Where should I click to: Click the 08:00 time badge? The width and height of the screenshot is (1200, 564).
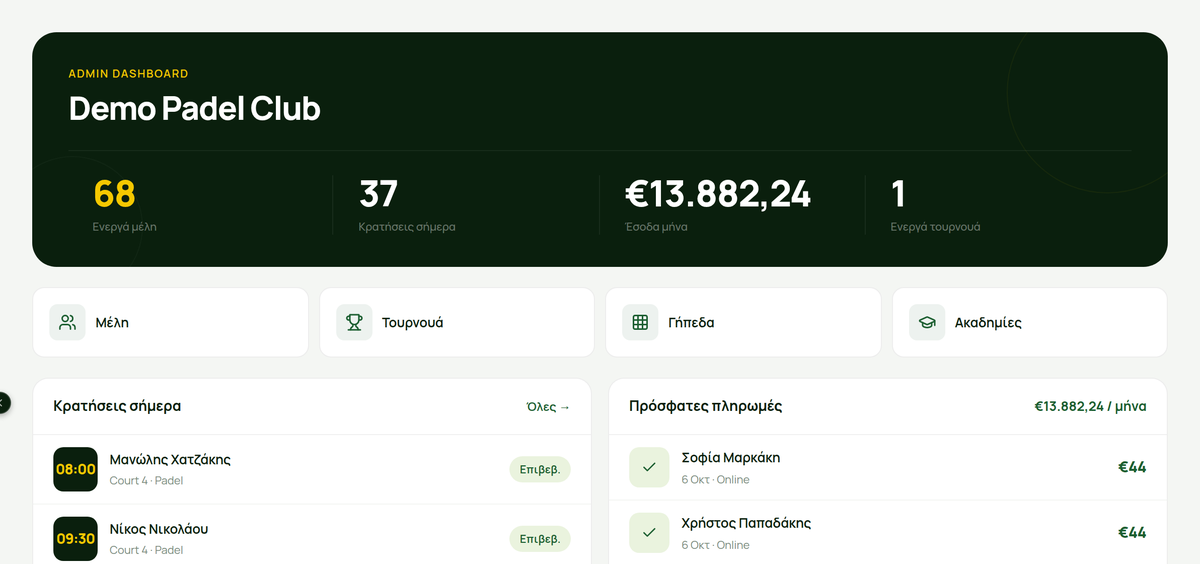75,469
